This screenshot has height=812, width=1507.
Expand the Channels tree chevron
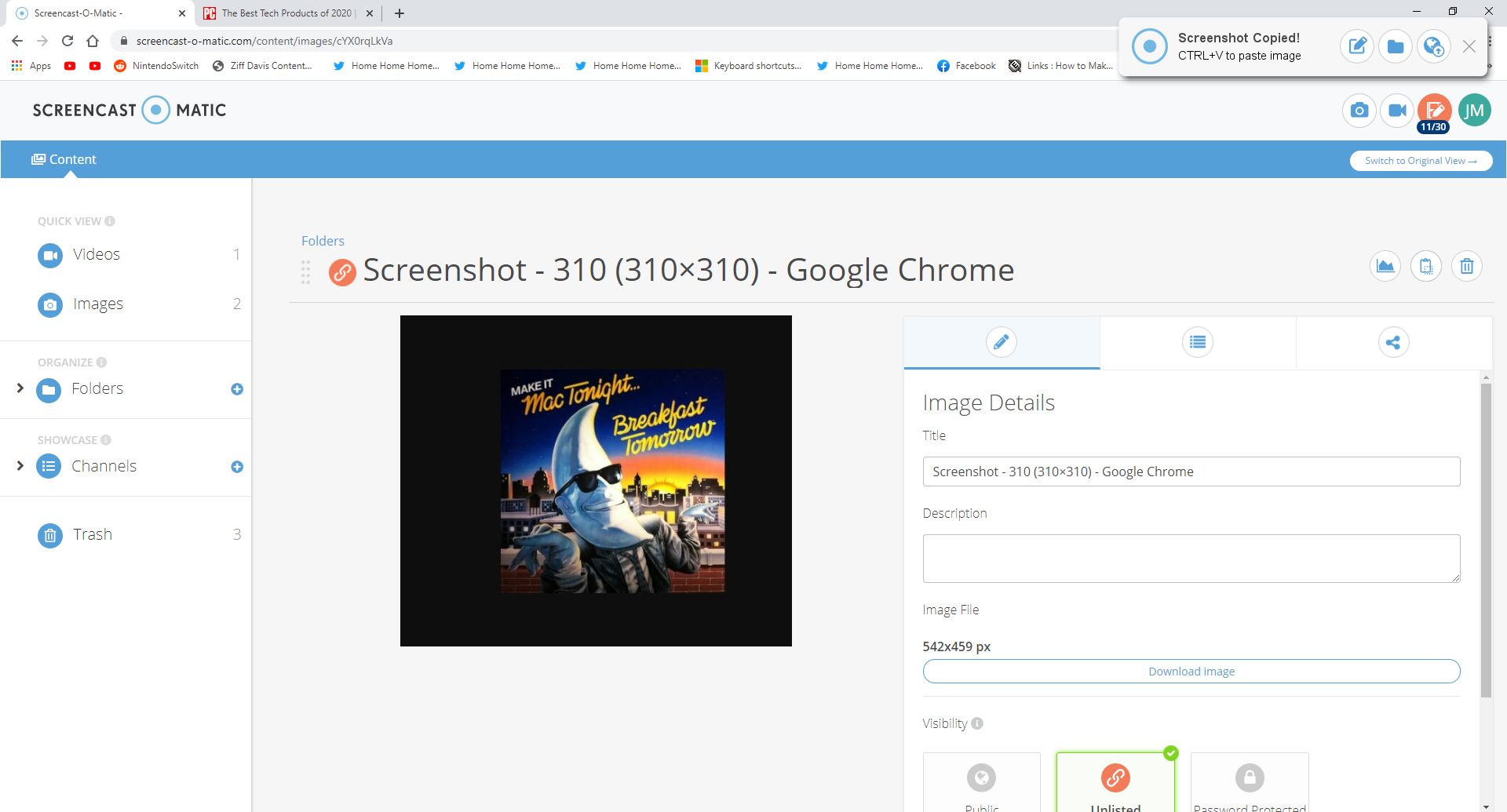(20, 466)
